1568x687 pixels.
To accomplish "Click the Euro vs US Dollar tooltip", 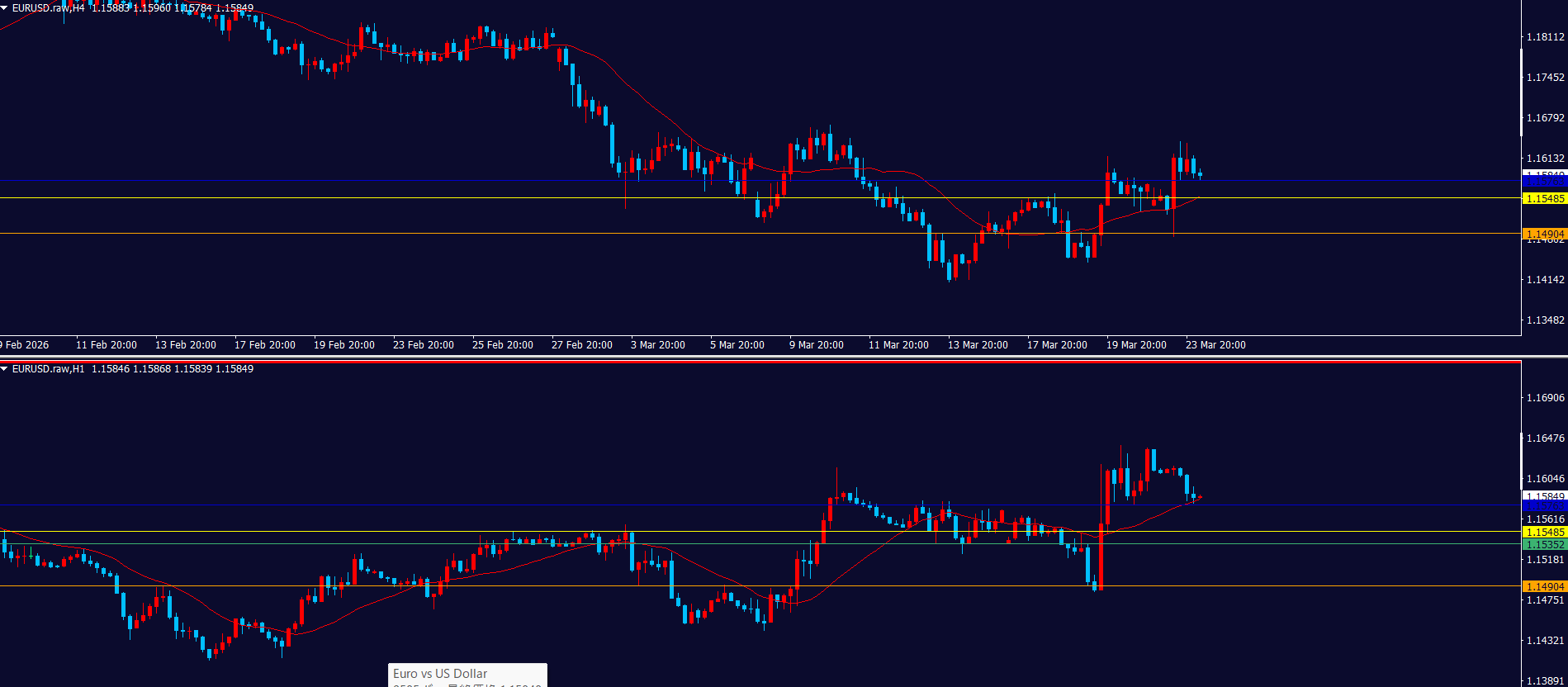I will click(x=467, y=675).
